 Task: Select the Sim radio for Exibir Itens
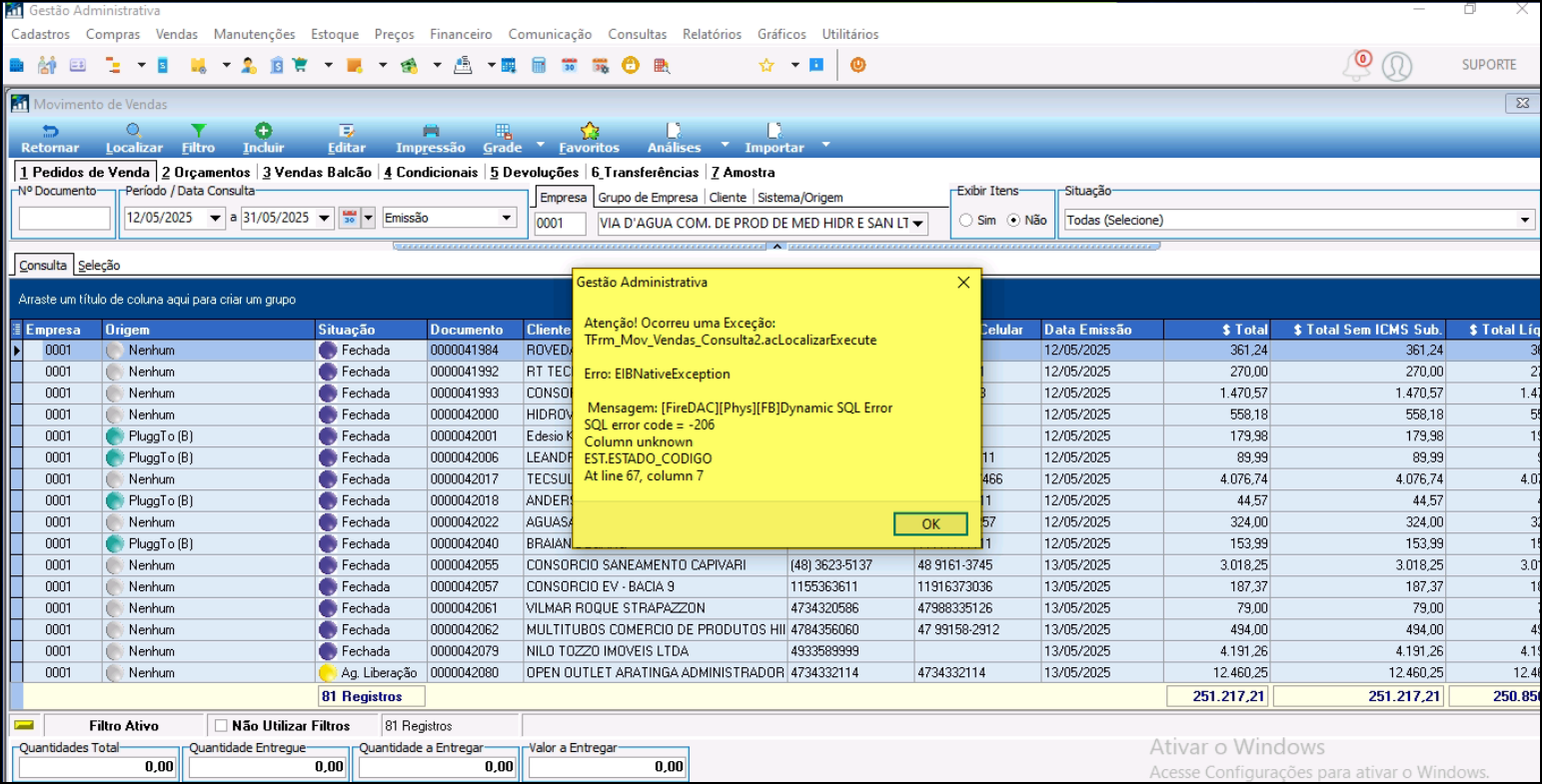click(965, 220)
